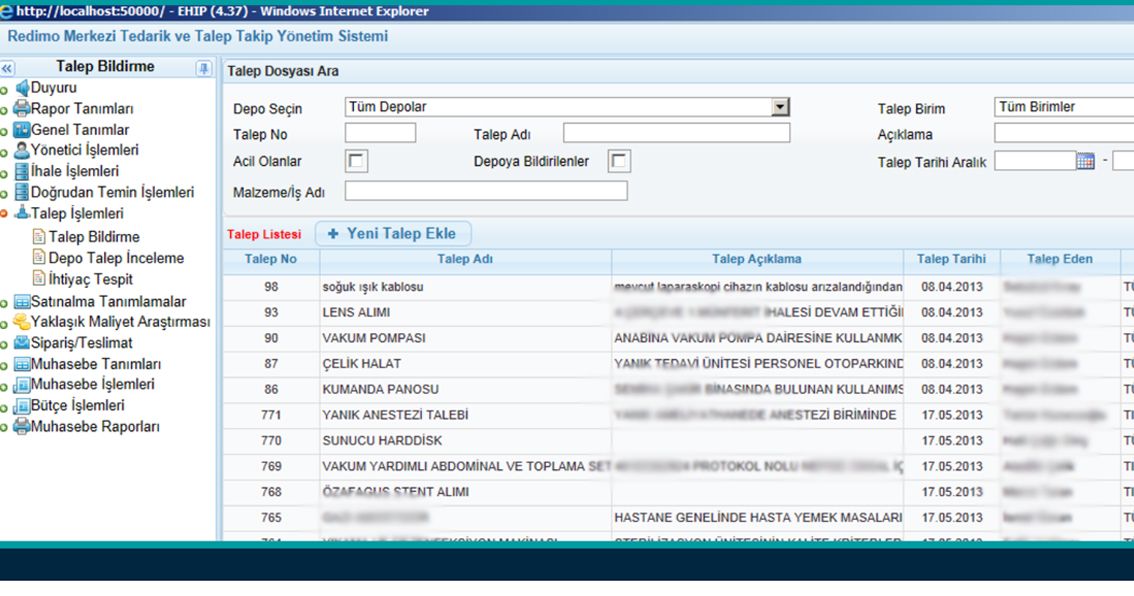Open İhtiyaç Tespit in sidebar
This screenshot has height=596, width=1134.
pyautogui.click(x=90, y=279)
